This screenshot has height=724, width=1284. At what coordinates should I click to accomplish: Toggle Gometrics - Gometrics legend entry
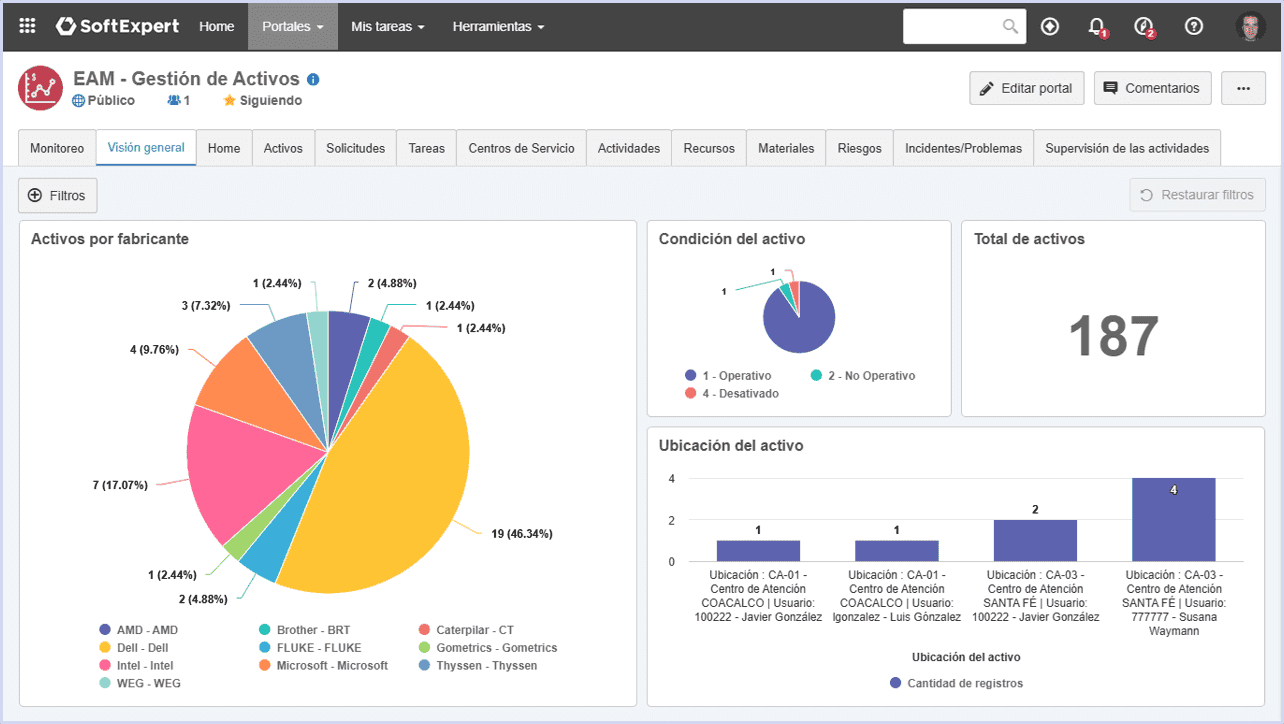(488, 648)
